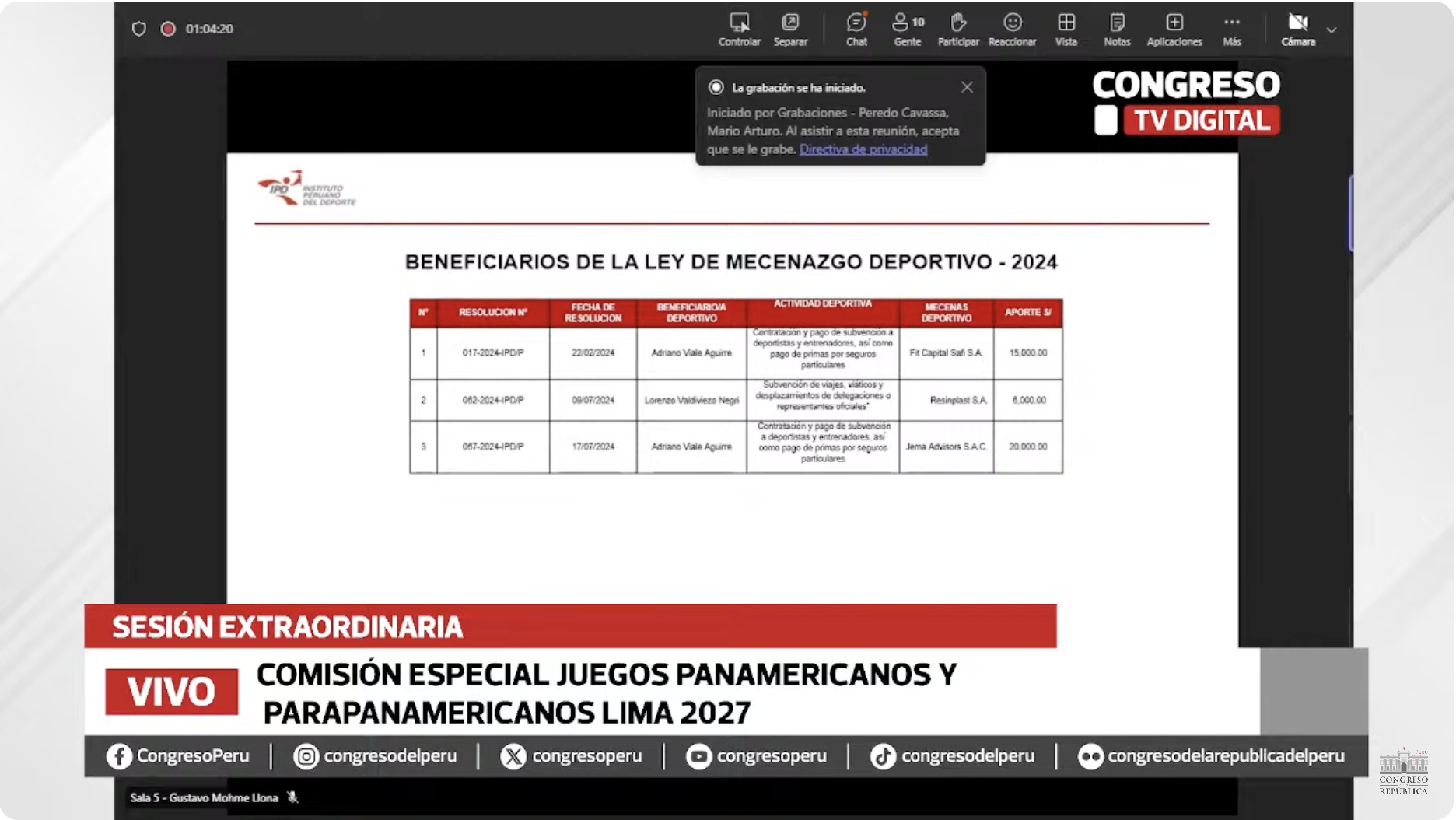Open the Directiva de privacidad link
The height and width of the screenshot is (820, 1456).
[863, 149]
